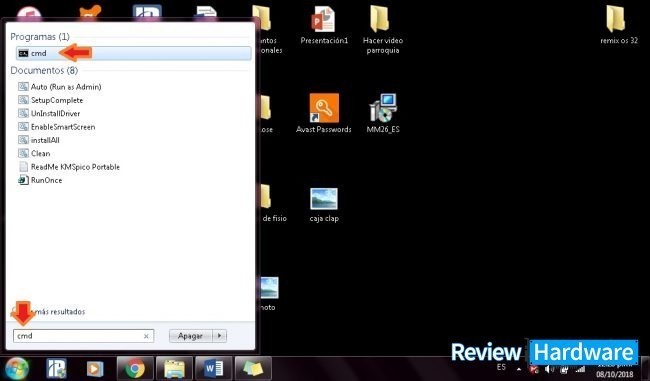Click the ES language indicator
Viewport: 650px width, 381px height.
(x=501, y=367)
